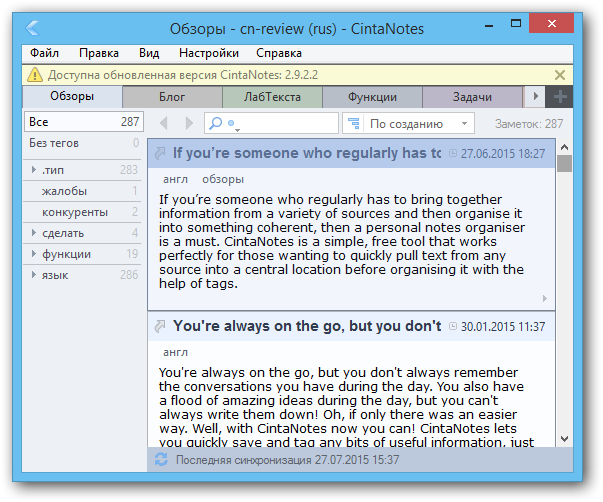603x502 pixels.
Task: Click 'англ' tag on second note
Action: point(175,352)
